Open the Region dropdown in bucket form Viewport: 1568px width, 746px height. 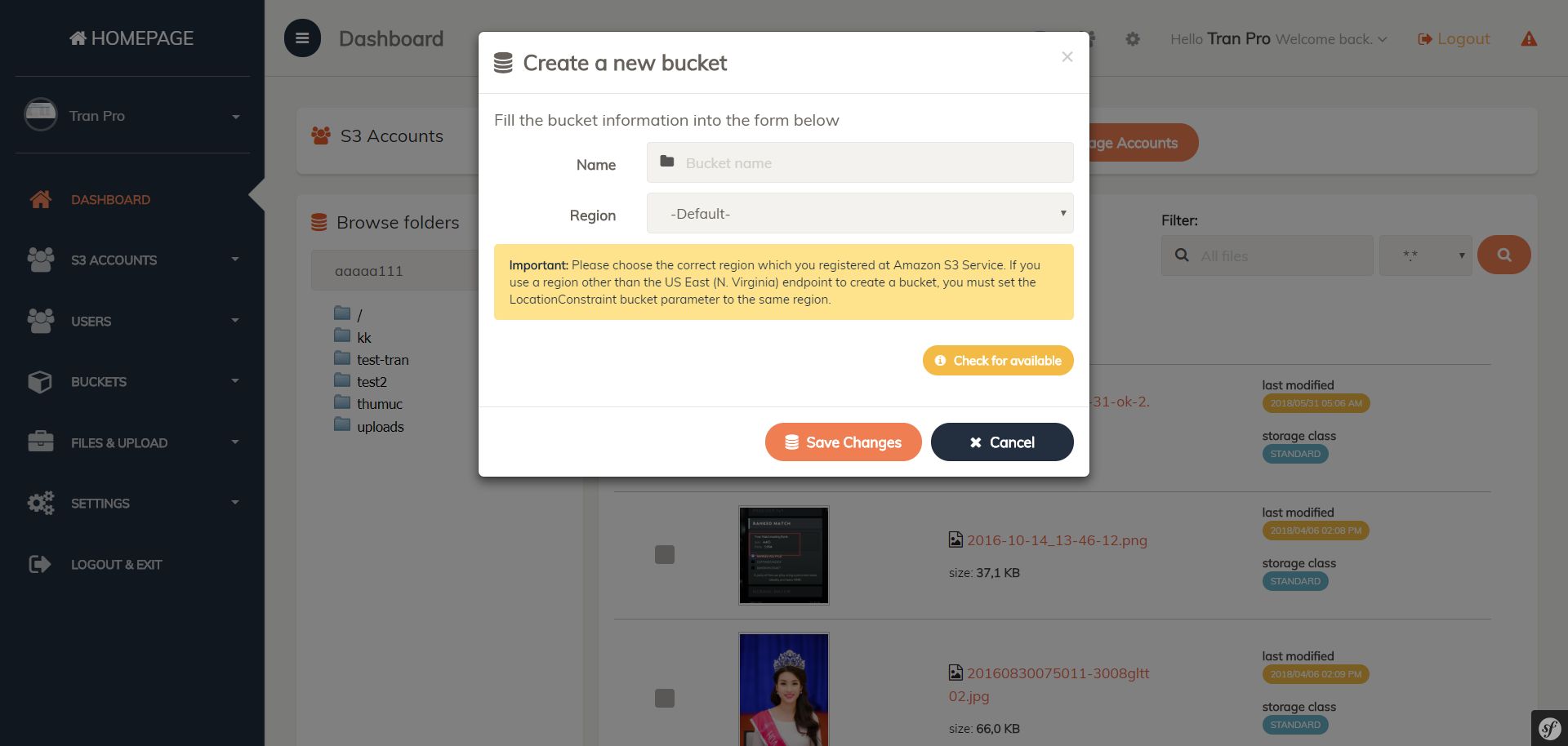click(x=860, y=213)
